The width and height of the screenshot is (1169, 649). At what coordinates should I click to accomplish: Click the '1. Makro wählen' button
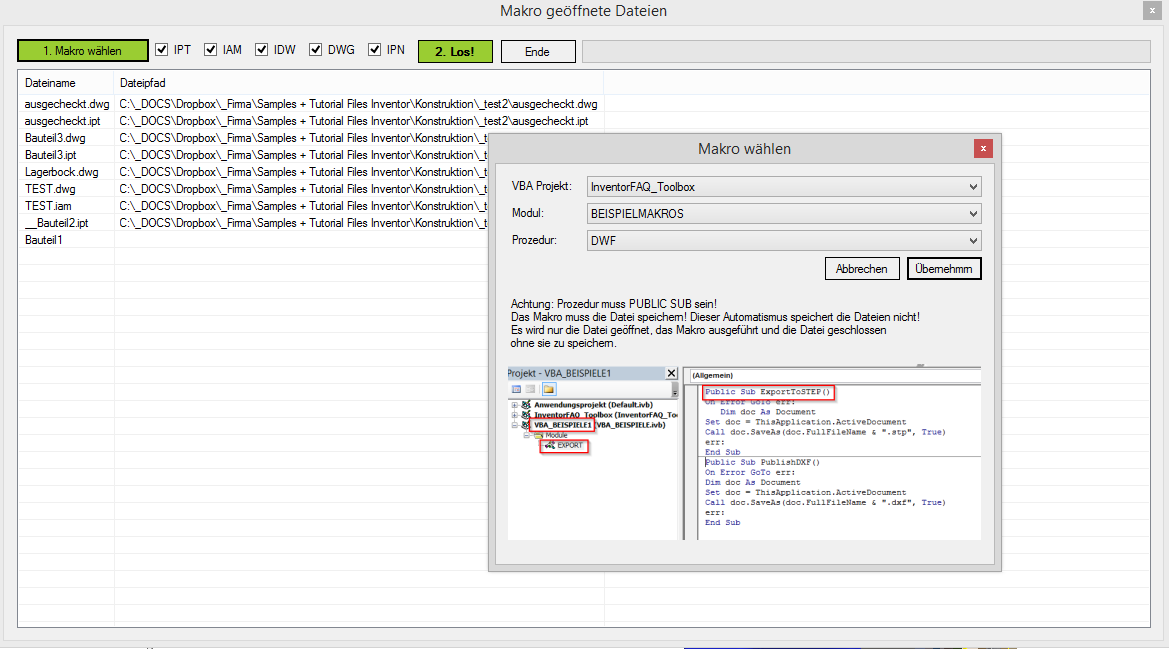point(83,51)
